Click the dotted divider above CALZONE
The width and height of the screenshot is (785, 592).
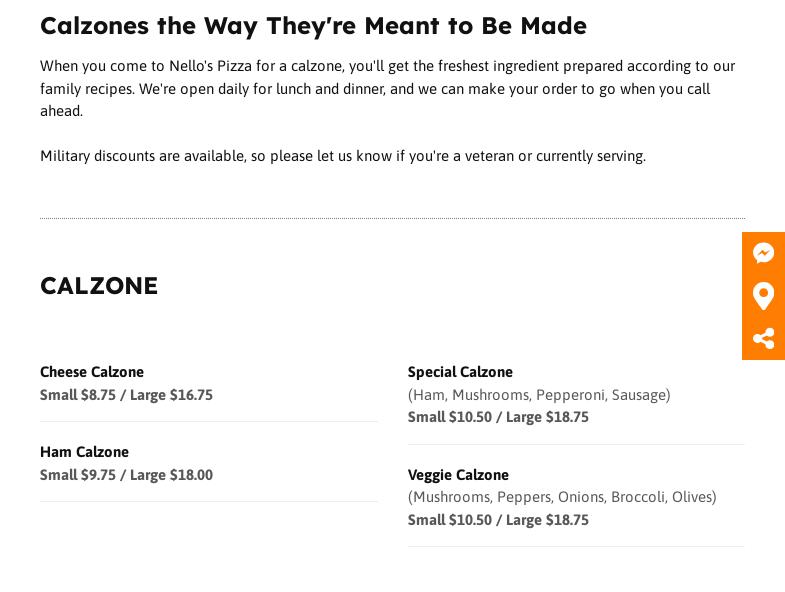392,218
